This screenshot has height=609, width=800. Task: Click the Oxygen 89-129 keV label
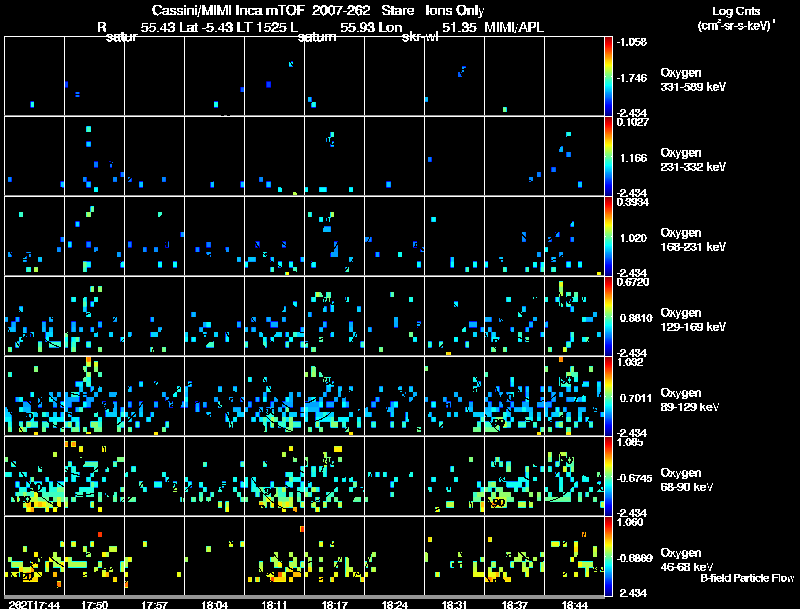pos(690,400)
